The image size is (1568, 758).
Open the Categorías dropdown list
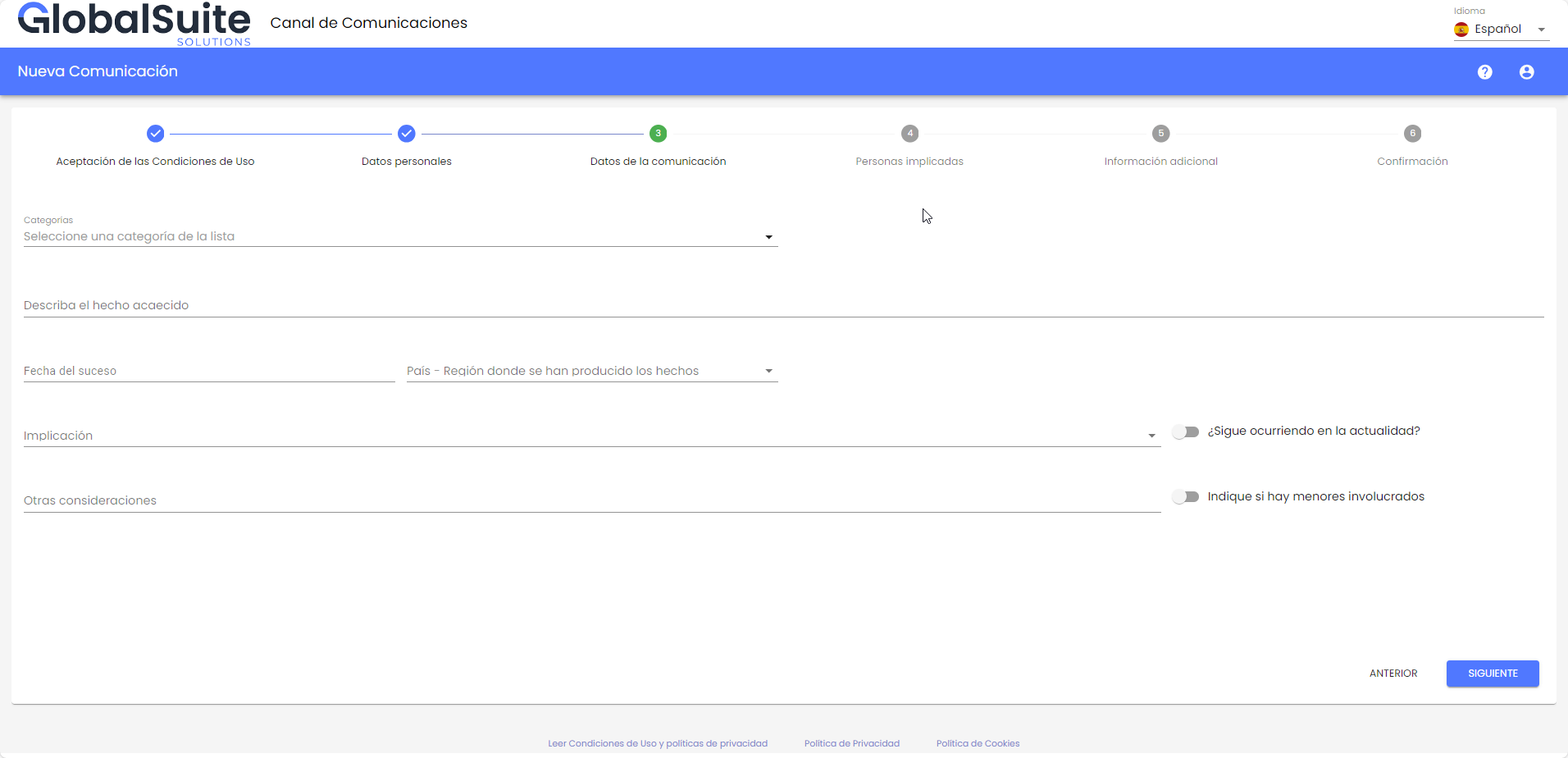(400, 236)
